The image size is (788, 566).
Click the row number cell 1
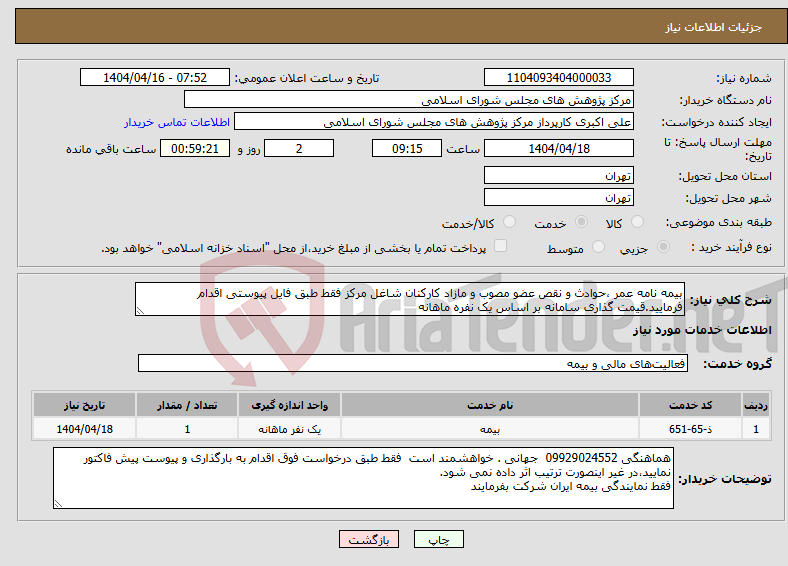click(x=756, y=429)
